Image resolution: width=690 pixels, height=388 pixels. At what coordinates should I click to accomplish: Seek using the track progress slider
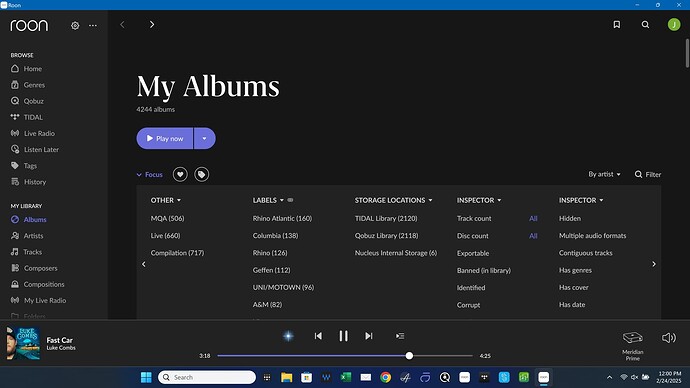[345, 355]
